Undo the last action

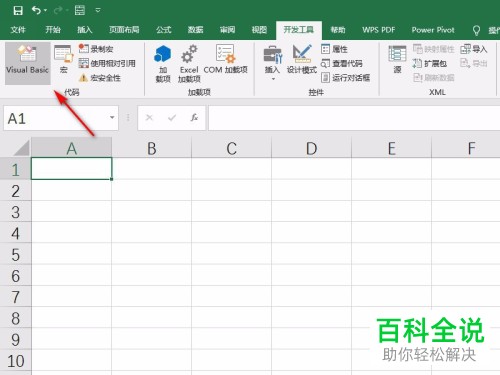coord(36,10)
